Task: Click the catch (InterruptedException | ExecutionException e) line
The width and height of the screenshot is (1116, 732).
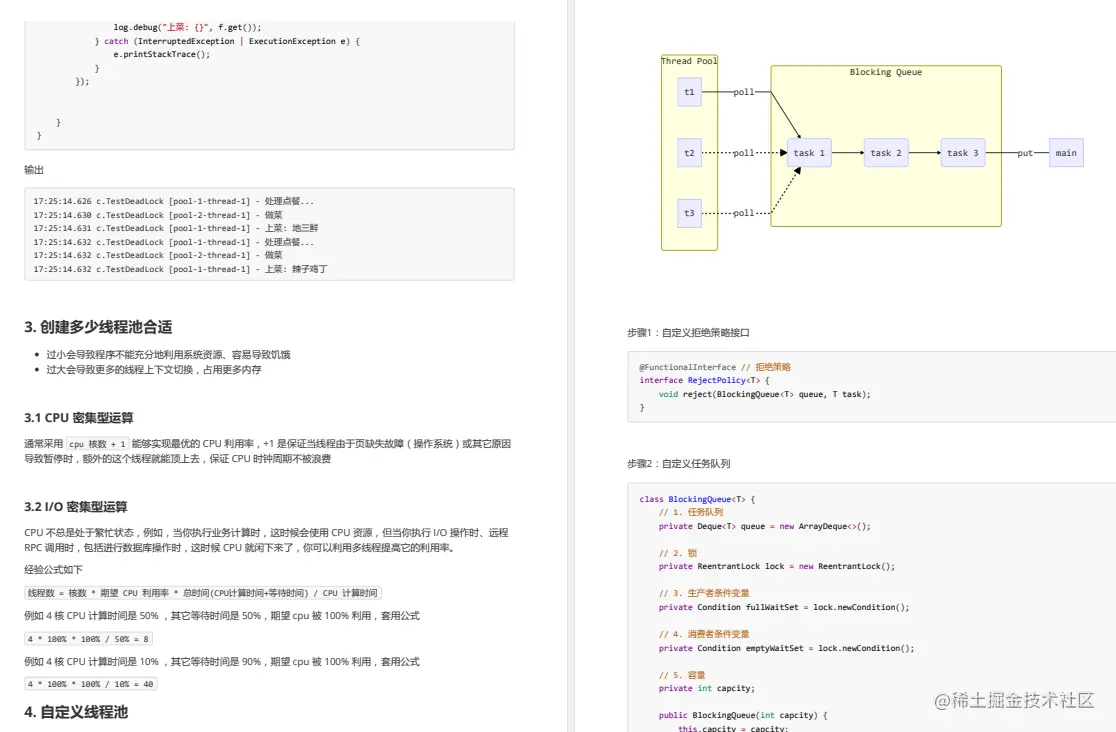Action: (x=227, y=41)
